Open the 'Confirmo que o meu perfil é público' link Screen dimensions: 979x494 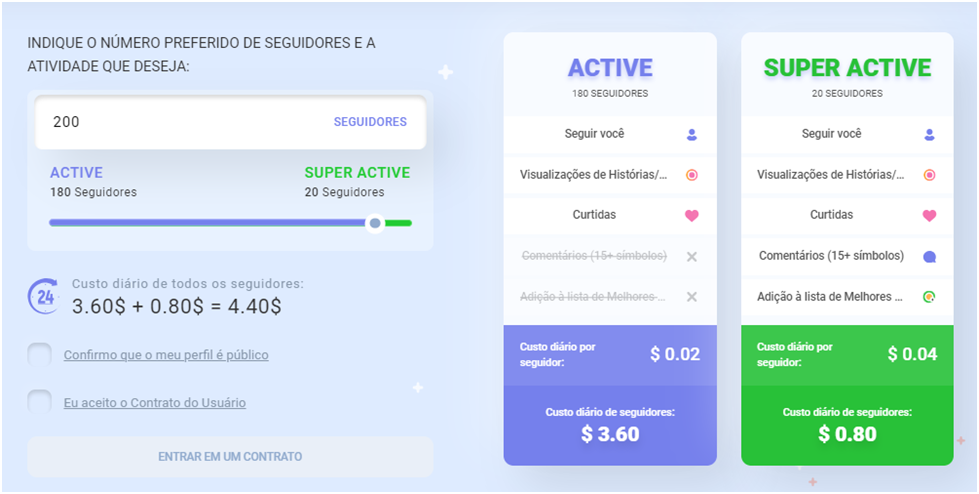pyautogui.click(x=166, y=355)
